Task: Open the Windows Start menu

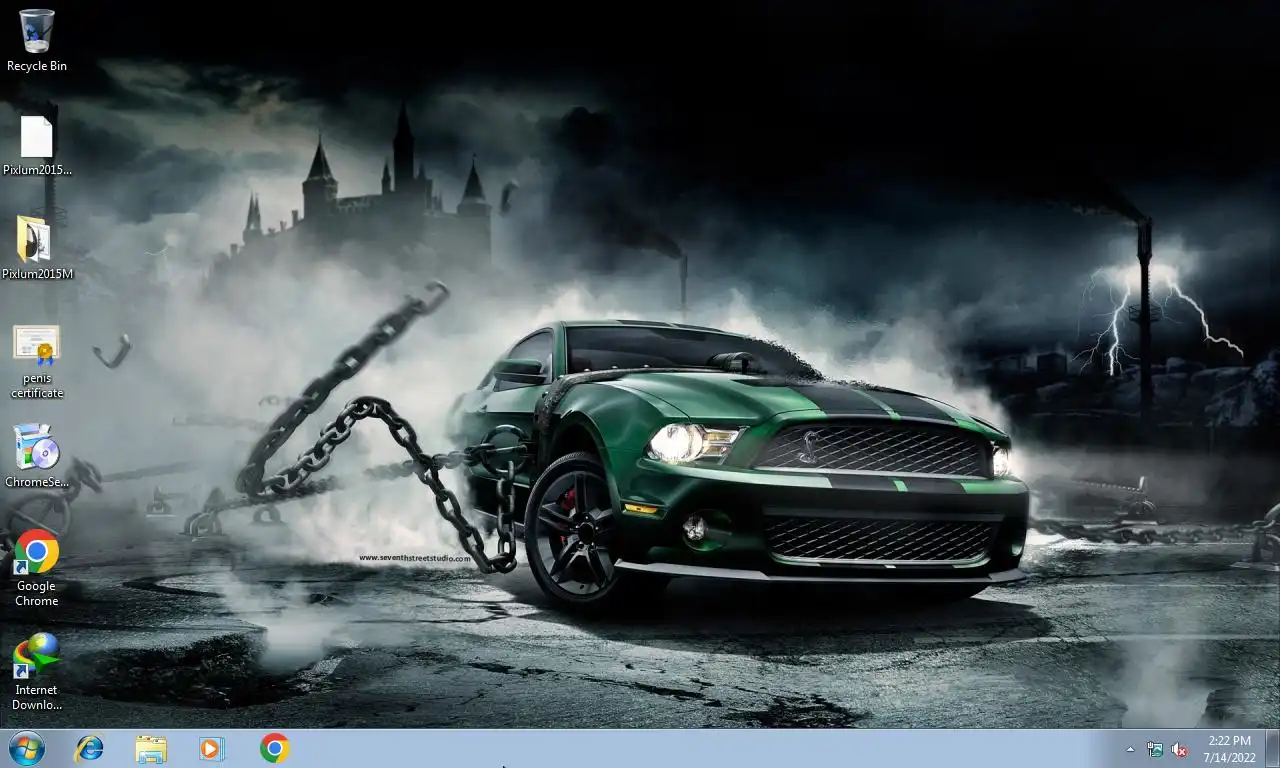Action: (x=27, y=748)
